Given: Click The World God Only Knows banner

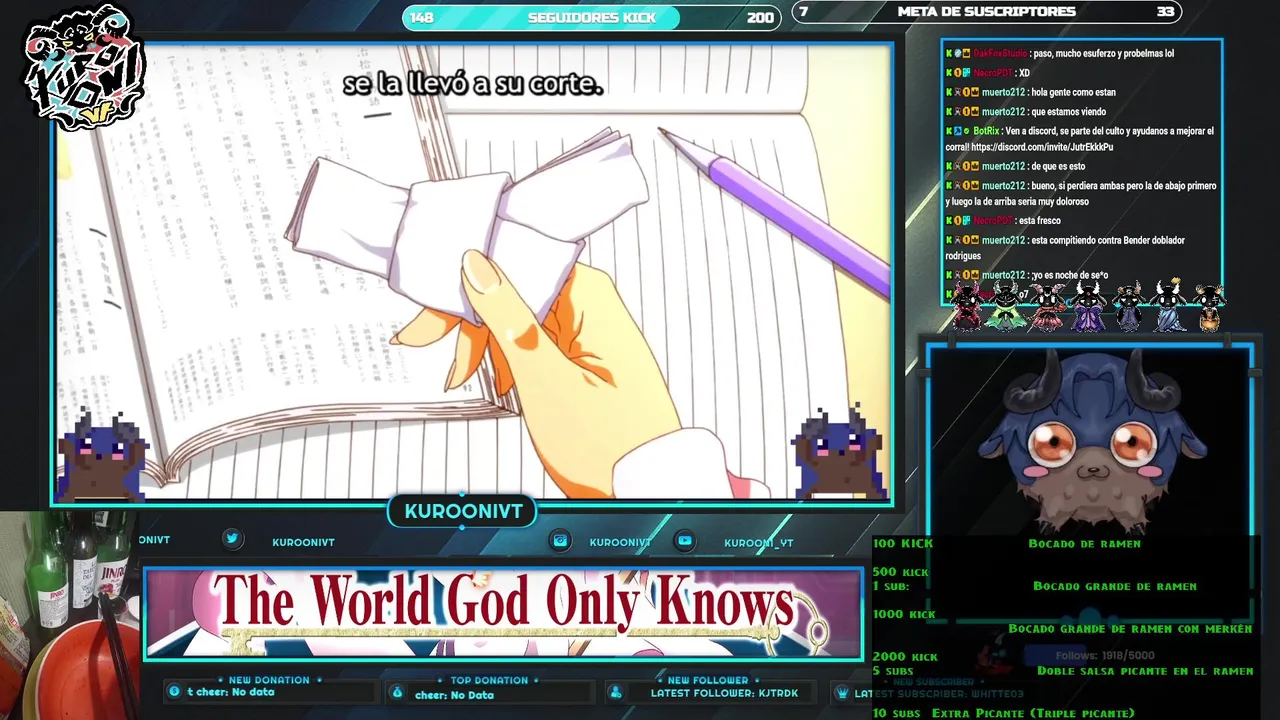Looking at the screenshot, I should pos(503,613).
